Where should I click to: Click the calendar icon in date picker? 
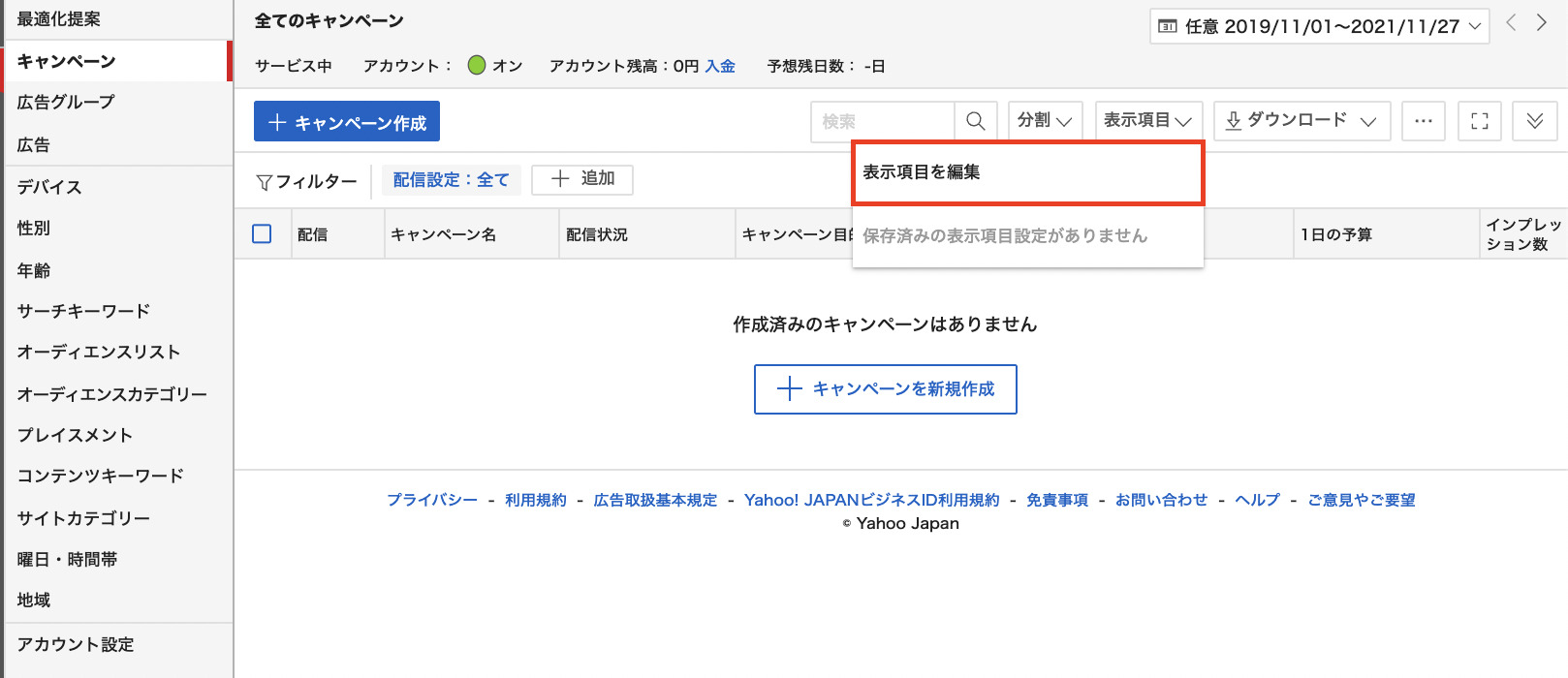tap(1168, 26)
